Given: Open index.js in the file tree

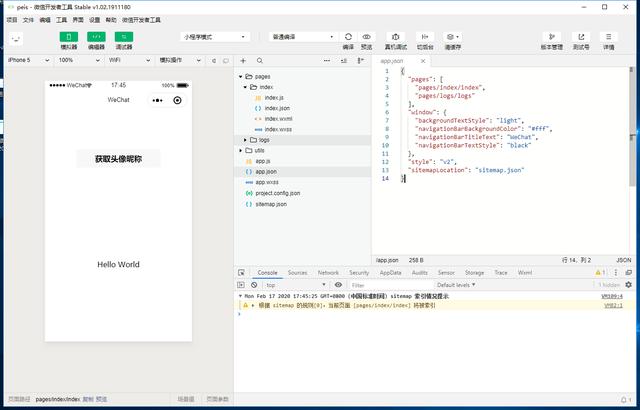Looking at the screenshot, I should coord(273,98).
